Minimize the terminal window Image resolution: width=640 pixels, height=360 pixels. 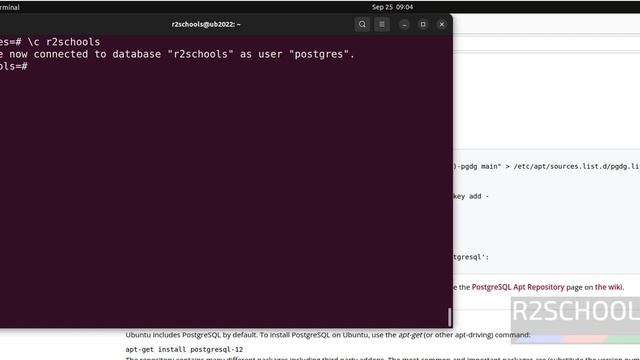click(404, 24)
